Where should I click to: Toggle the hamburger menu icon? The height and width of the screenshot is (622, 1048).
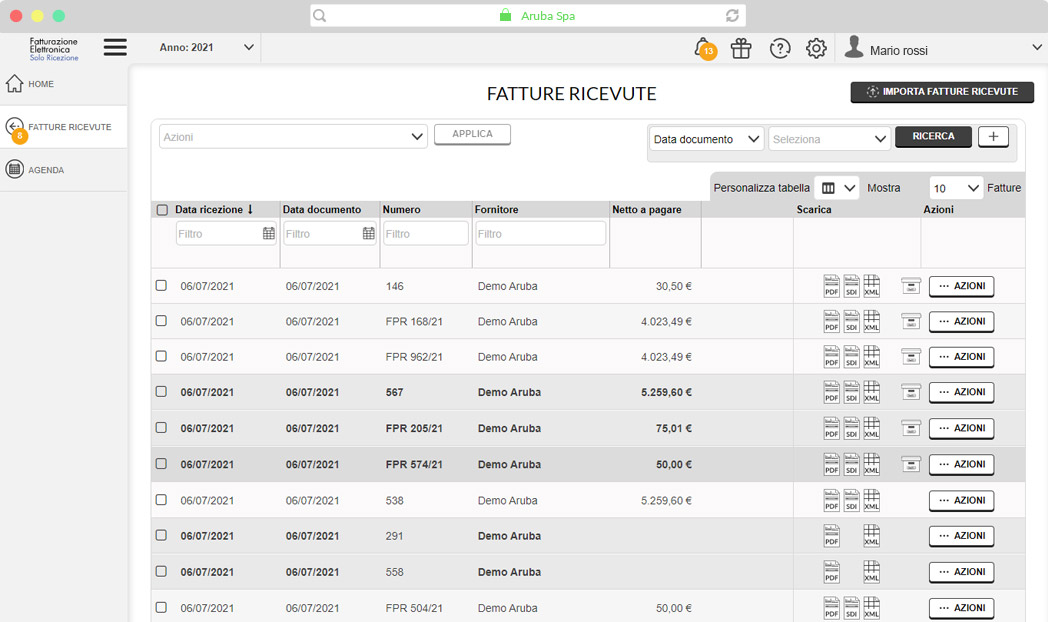pos(115,47)
